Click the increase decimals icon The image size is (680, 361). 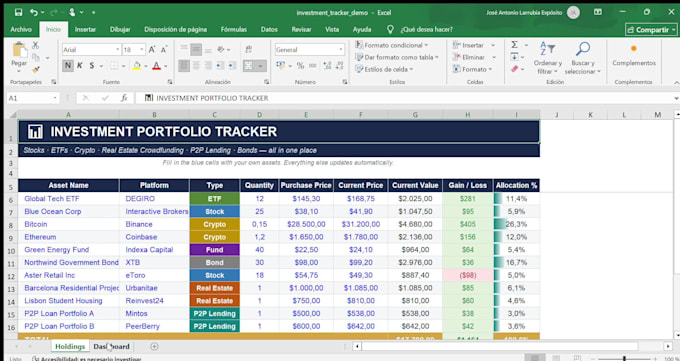[327, 66]
